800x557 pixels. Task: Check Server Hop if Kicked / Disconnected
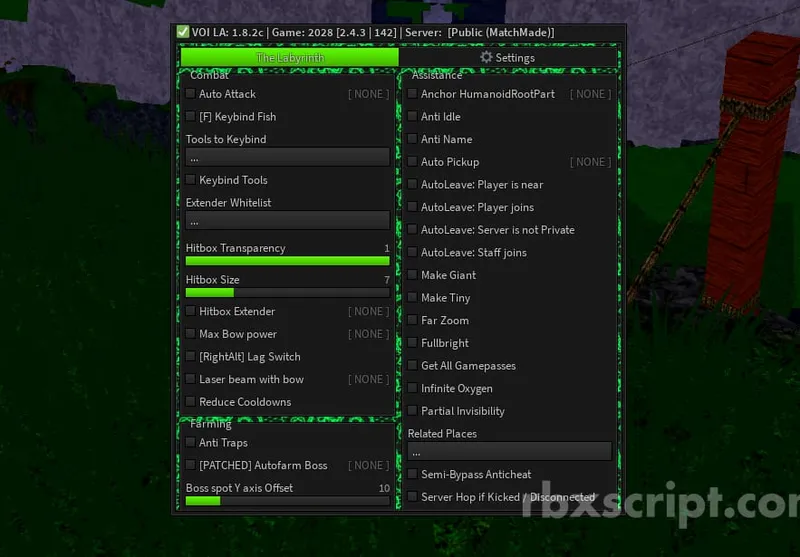[412, 496]
